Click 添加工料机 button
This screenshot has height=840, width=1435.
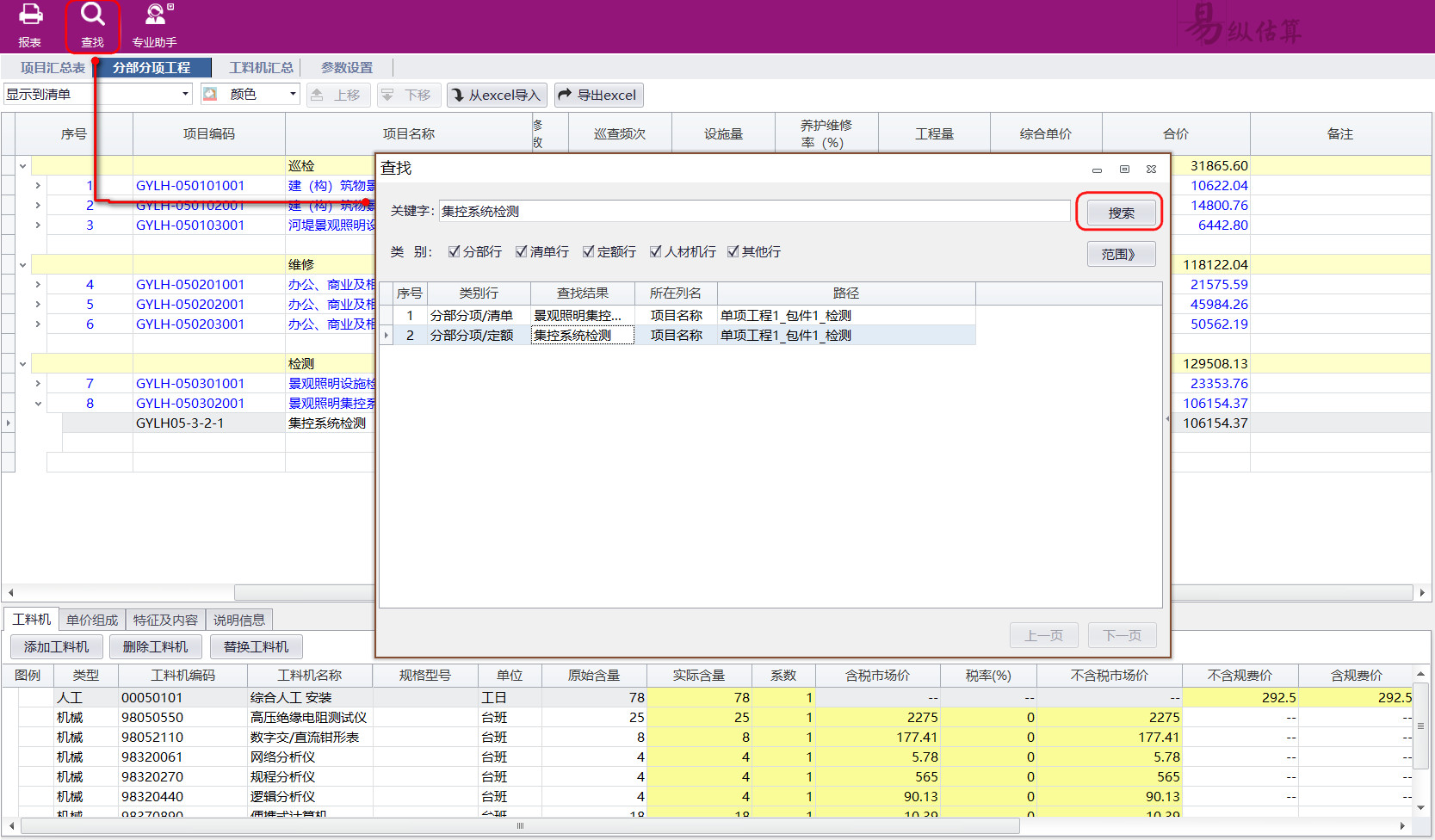(x=56, y=646)
